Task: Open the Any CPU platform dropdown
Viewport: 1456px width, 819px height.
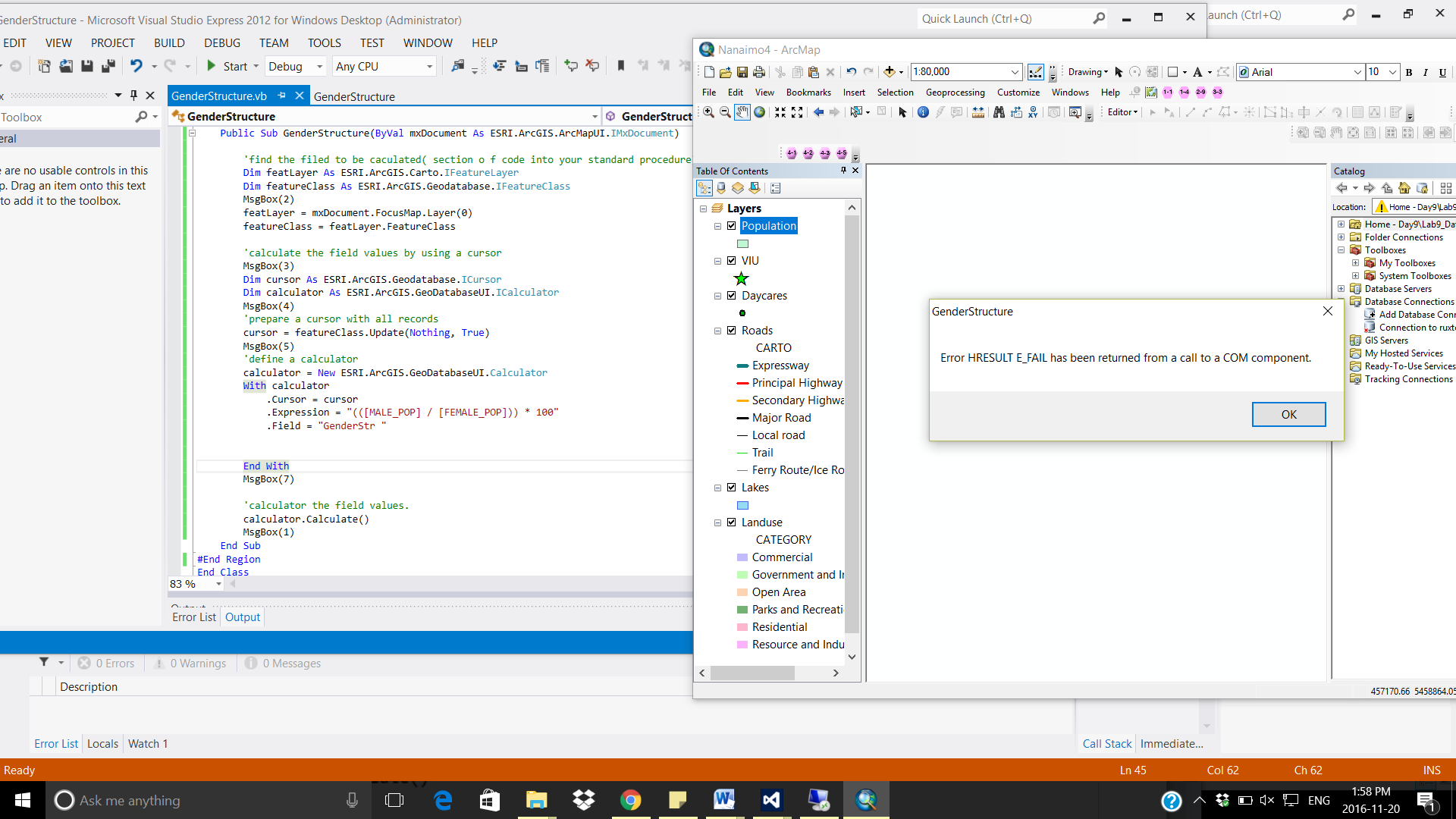Action: pyautogui.click(x=429, y=67)
